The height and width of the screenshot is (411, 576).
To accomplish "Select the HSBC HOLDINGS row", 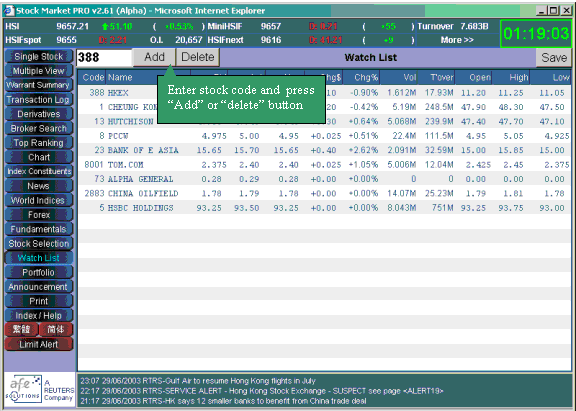I will (x=324, y=208).
